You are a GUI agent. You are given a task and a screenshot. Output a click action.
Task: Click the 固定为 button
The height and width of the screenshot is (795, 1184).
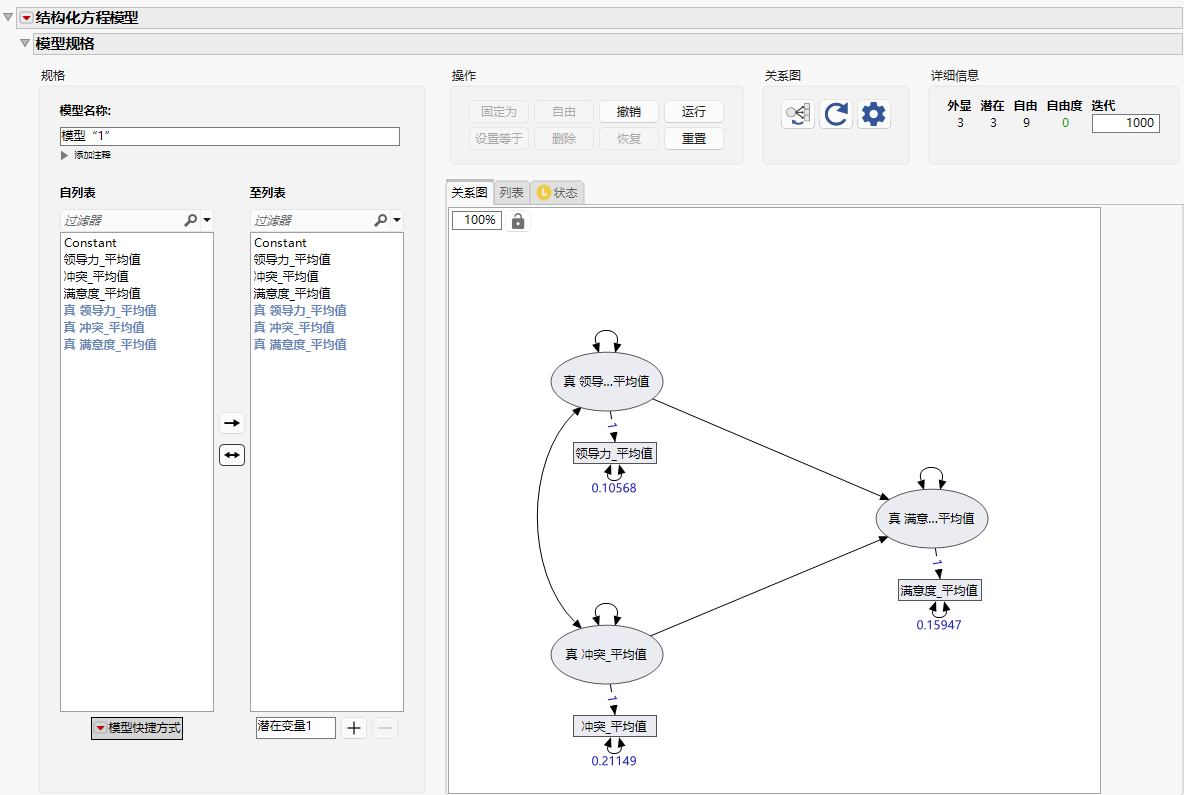coord(499,112)
